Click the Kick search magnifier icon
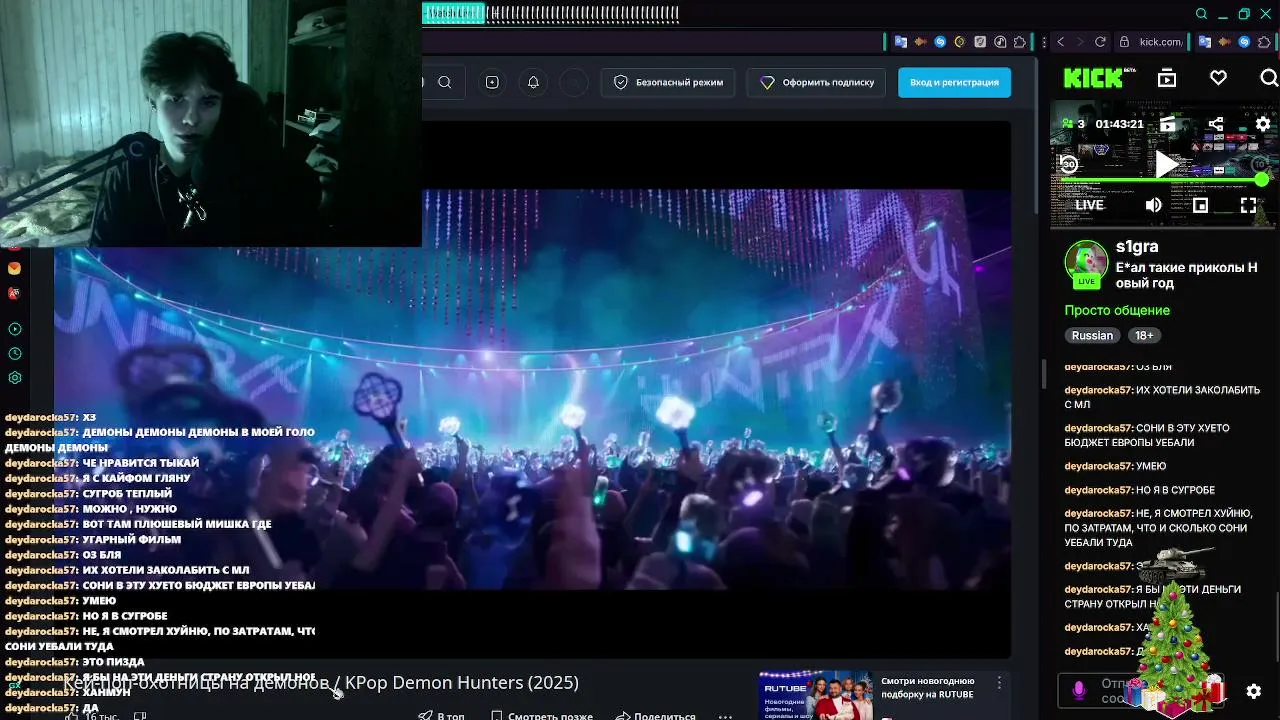1280x720 pixels. click(1268, 78)
